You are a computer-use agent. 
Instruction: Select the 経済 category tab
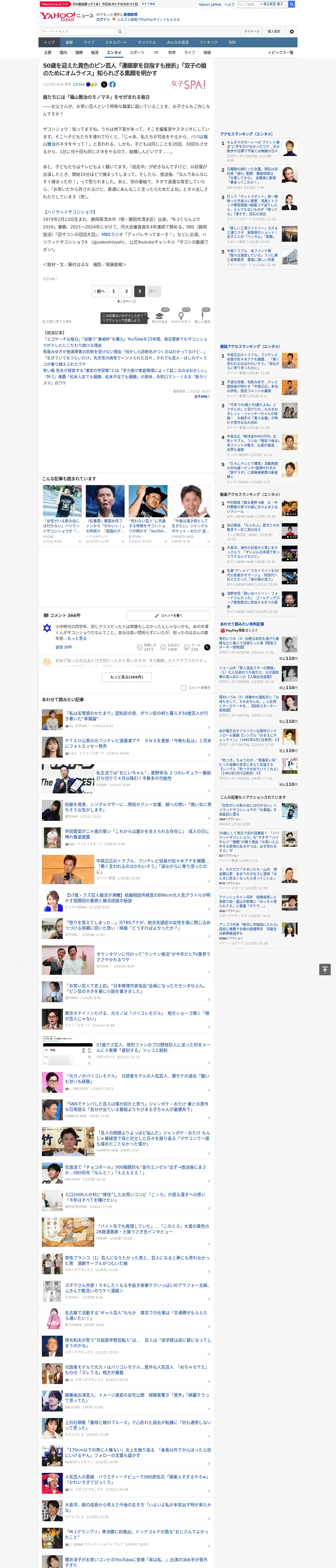click(x=94, y=52)
